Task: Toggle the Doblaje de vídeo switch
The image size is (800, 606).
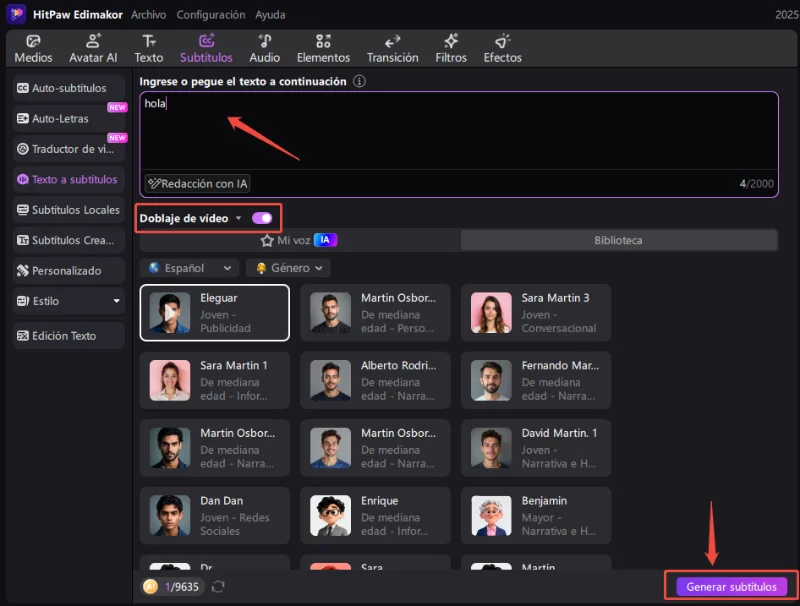Action: pos(262,218)
